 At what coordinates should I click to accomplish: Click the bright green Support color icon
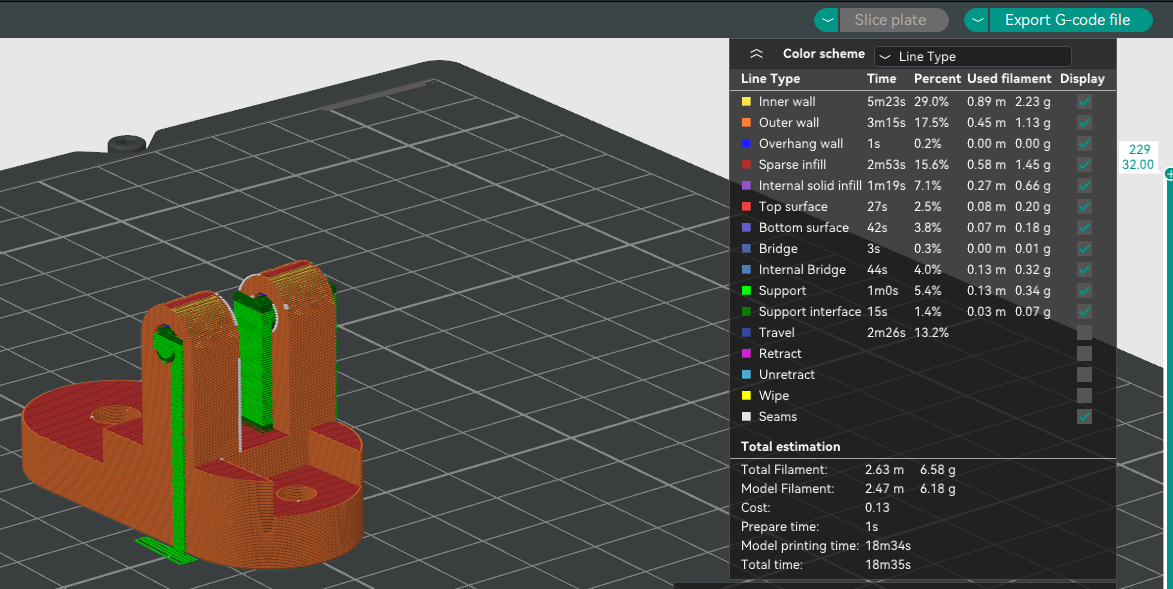point(746,291)
